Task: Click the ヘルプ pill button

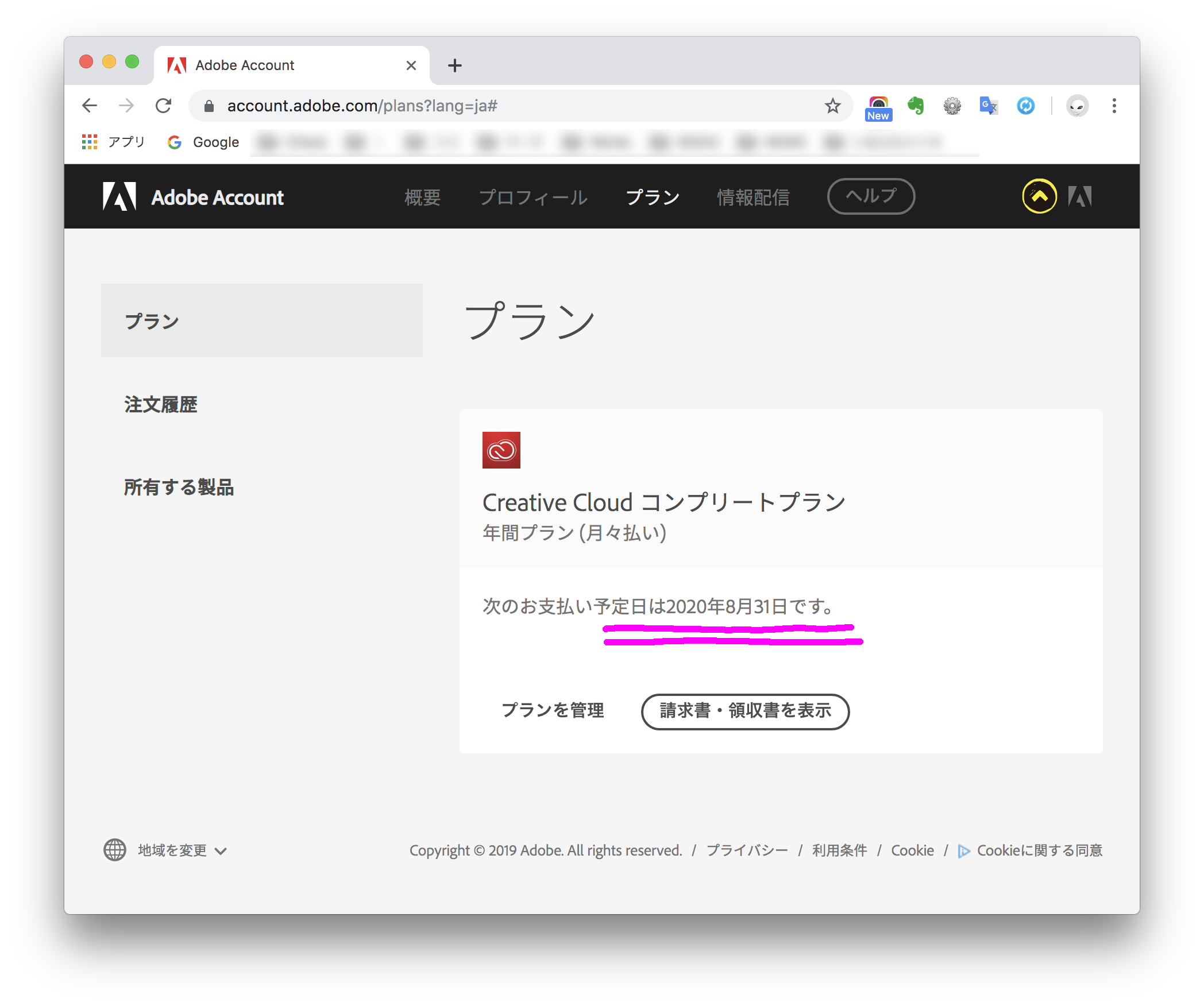Action: click(870, 196)
